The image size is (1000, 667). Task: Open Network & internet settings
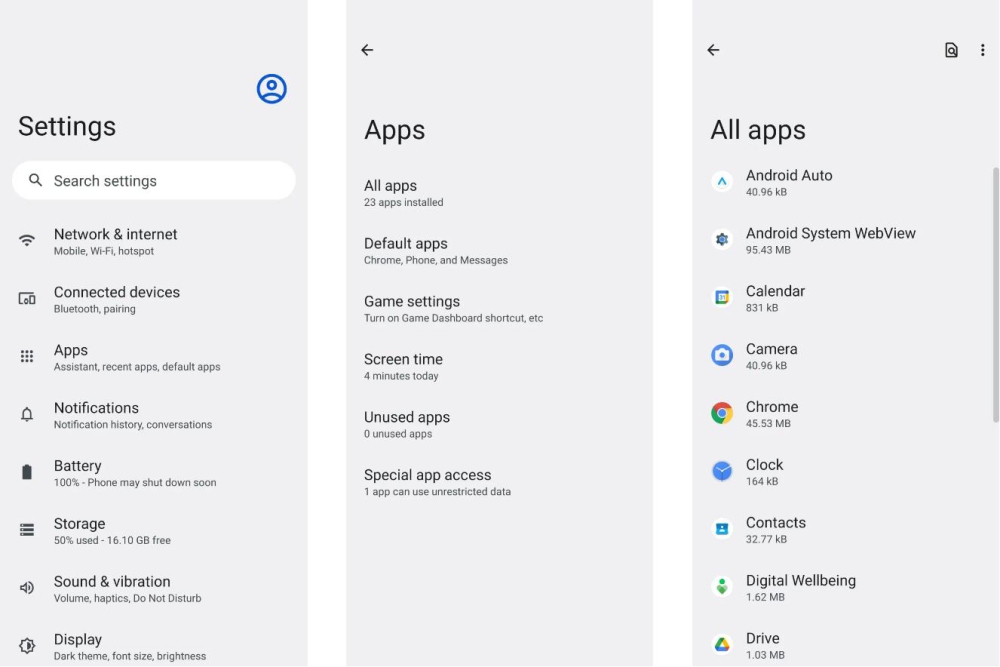pyautogui.click(x=115, y=241)
